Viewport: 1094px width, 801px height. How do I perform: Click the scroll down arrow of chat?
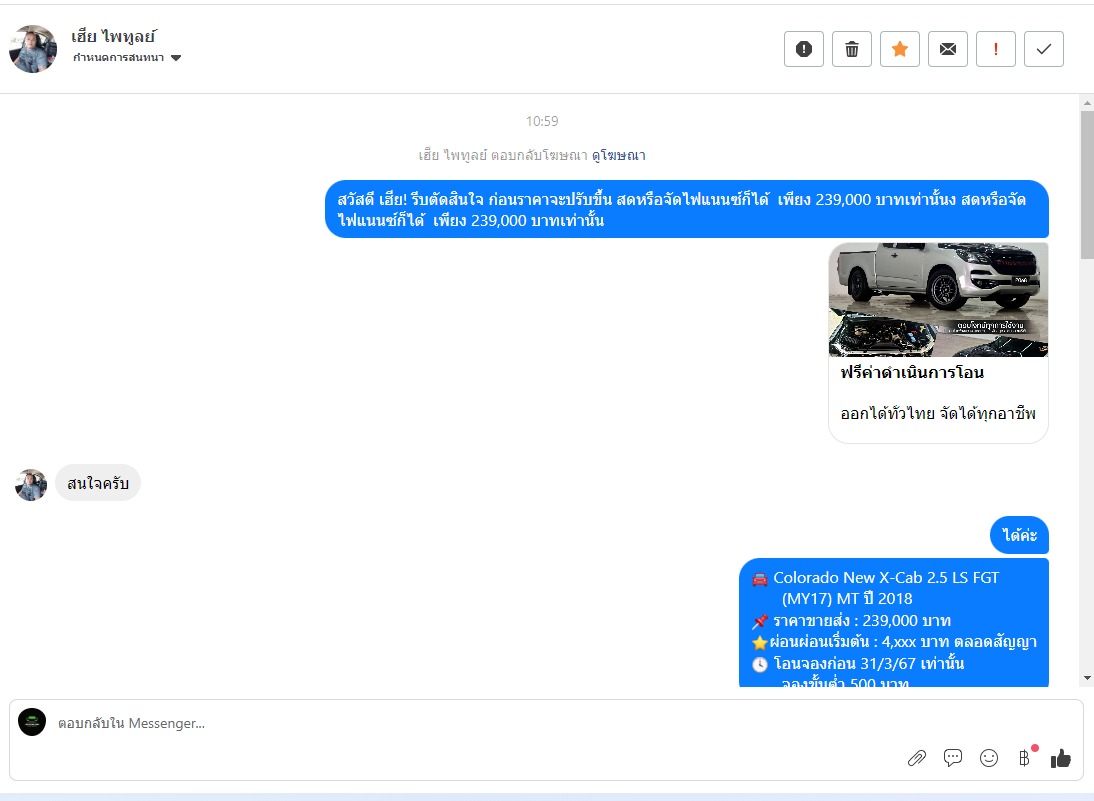[x=1087, y=679]
